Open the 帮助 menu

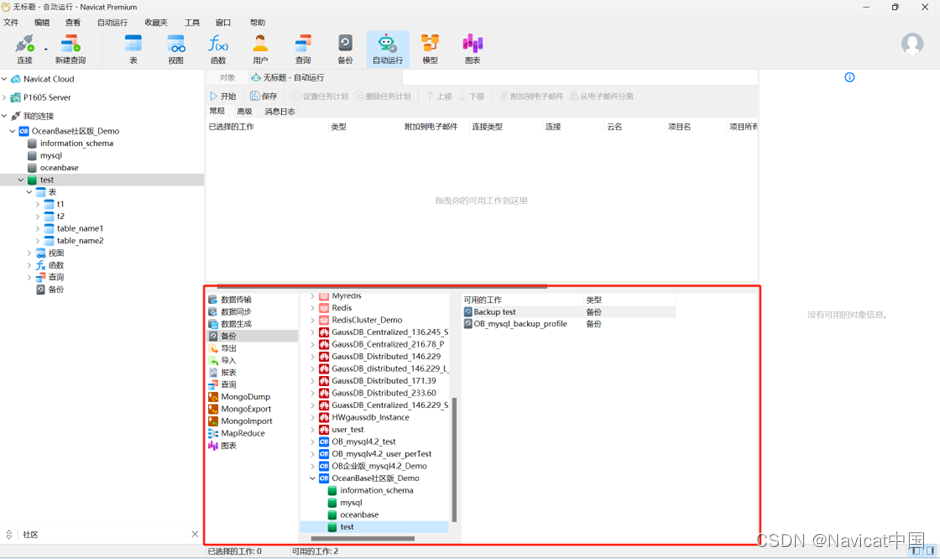tap(257, 22)
